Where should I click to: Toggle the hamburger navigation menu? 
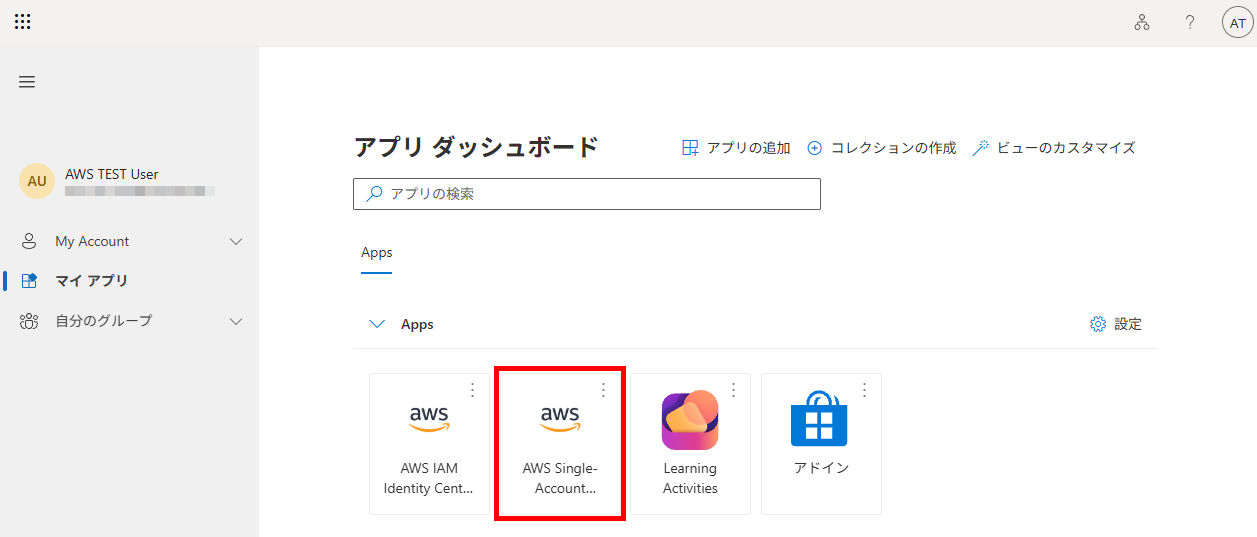27,82
